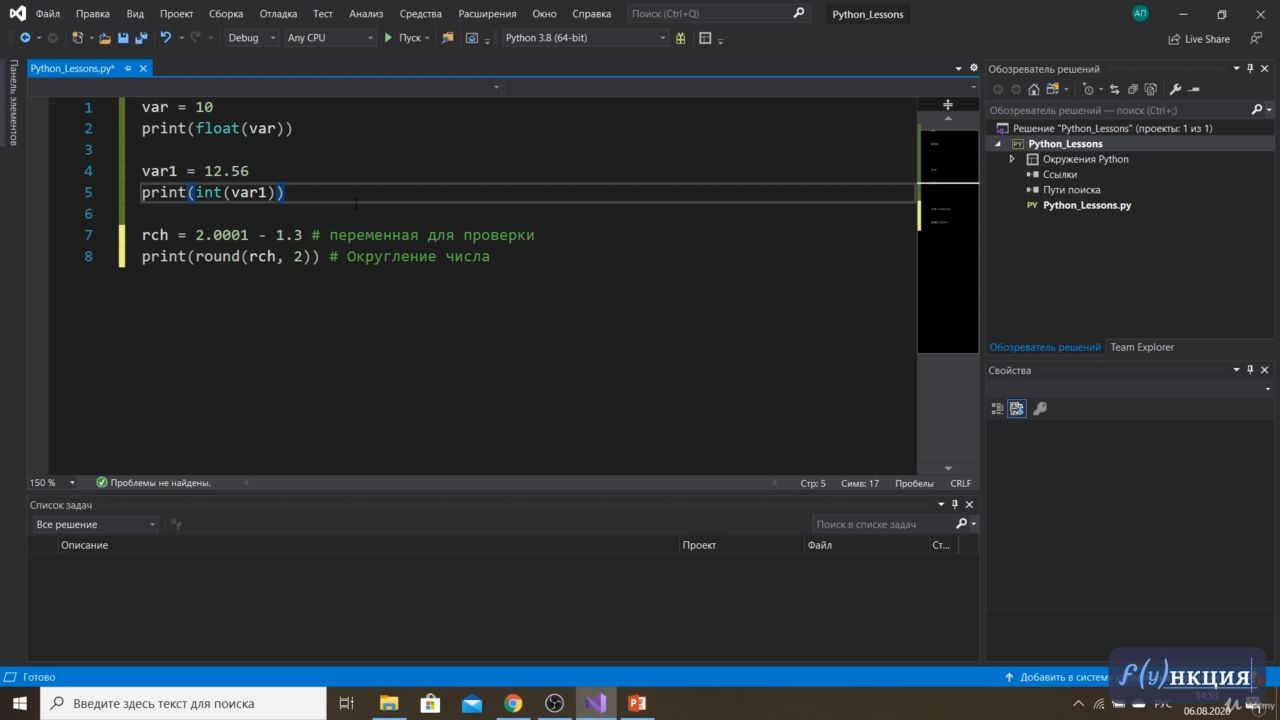The image size is (1280, 720).
Task: Click the Open File folder icon
Action: [x=105, y=38]
